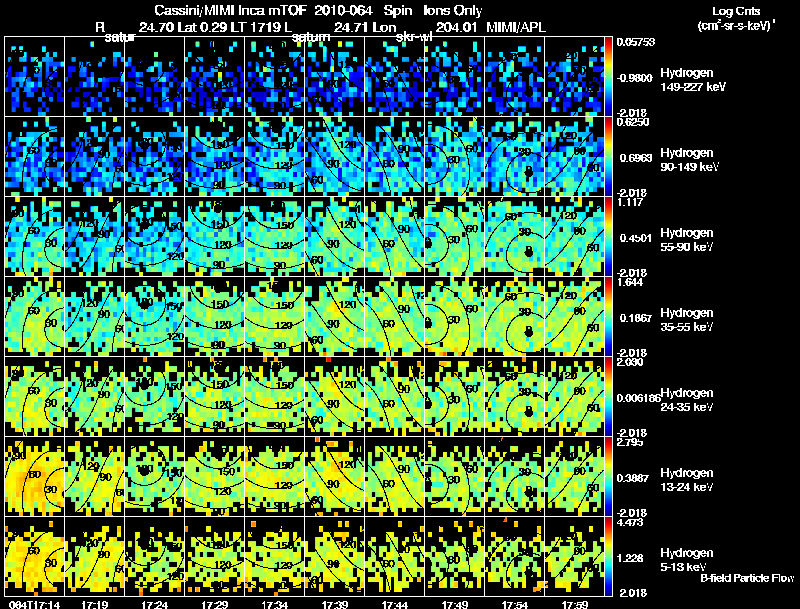Screen dimensions: 800x609
Task: Open the 90-149 keV panel at 17:54
Action: 515,156
